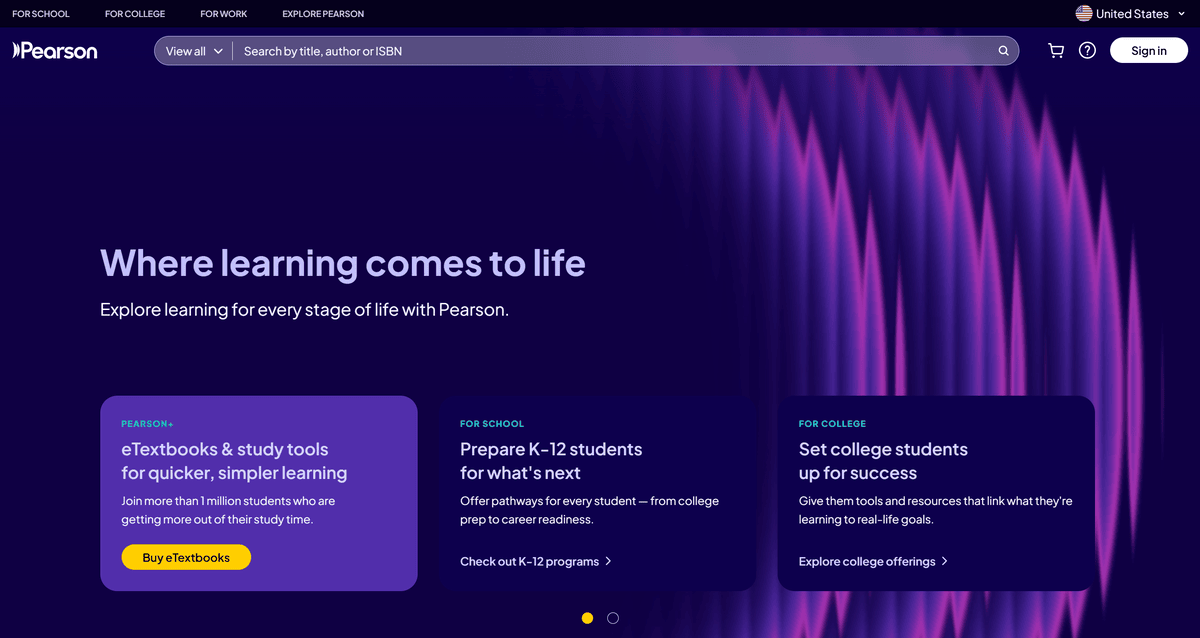
Task: Click the search magnifier icon
Action: point(1004,51)
